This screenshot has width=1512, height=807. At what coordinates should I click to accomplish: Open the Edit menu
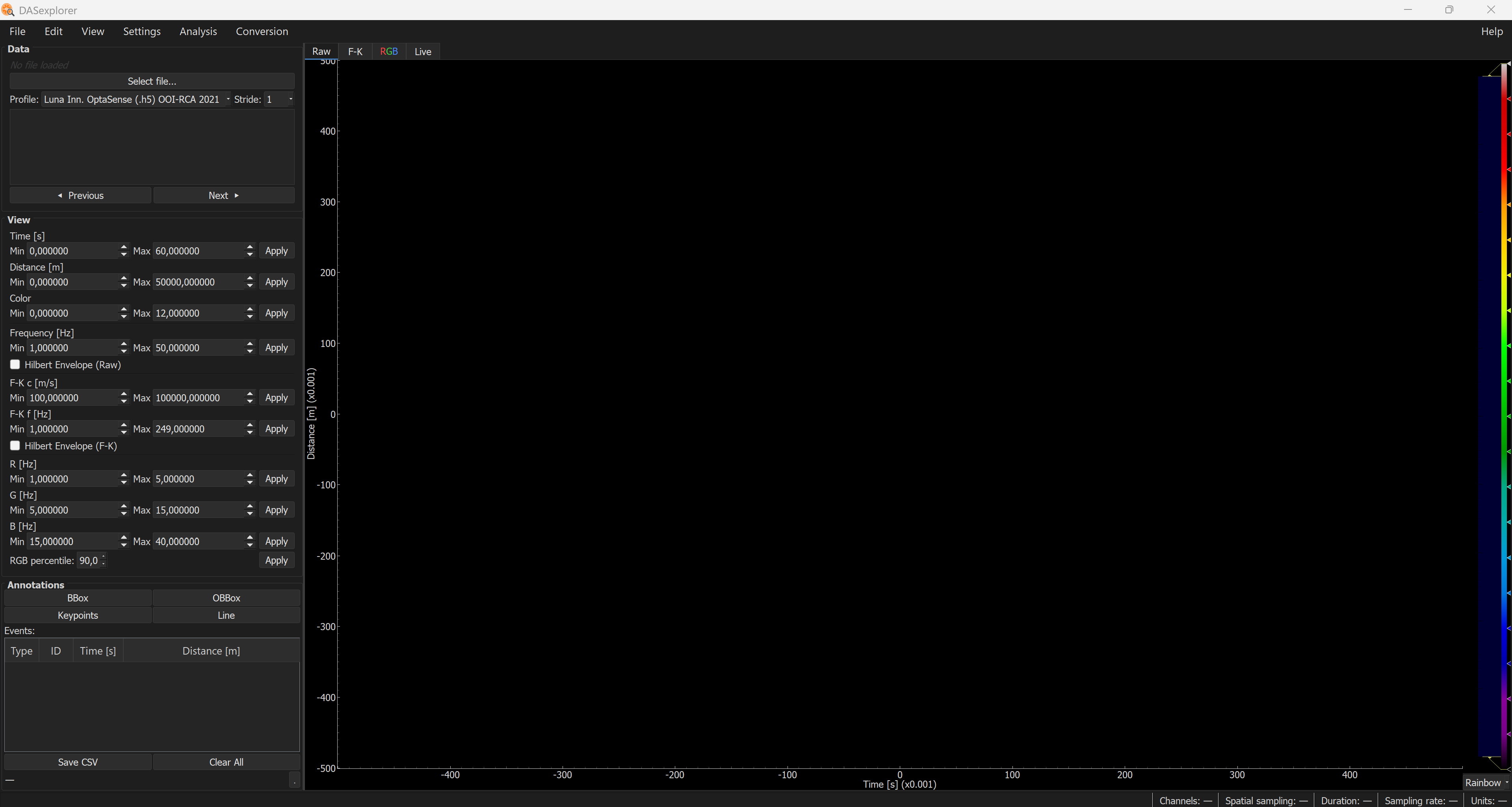(54, 32)
